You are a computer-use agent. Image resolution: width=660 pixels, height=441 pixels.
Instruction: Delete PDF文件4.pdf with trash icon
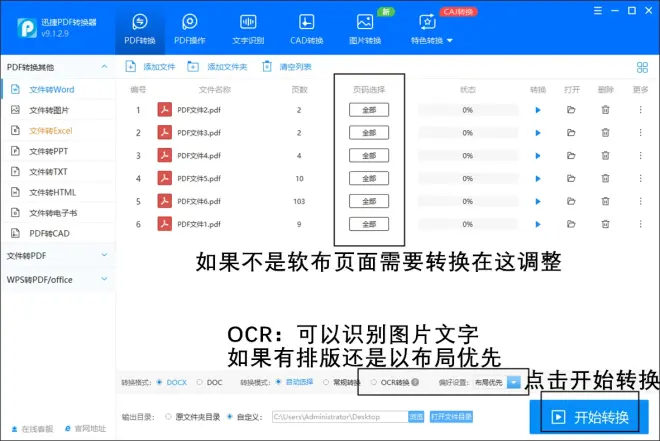point(605,155)
